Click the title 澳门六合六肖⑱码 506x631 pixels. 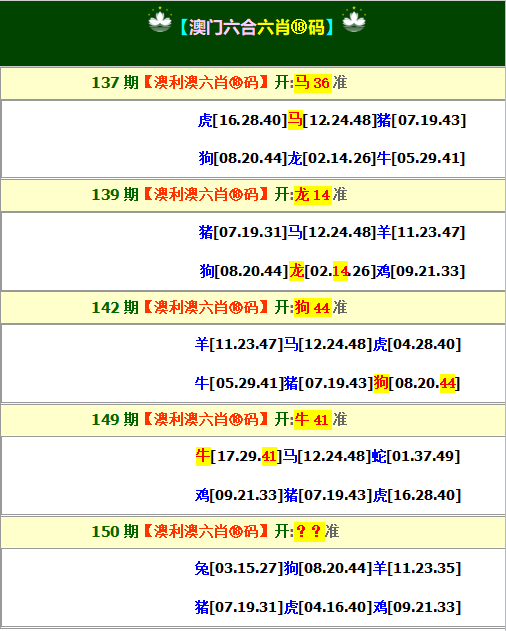coord(256,27)
